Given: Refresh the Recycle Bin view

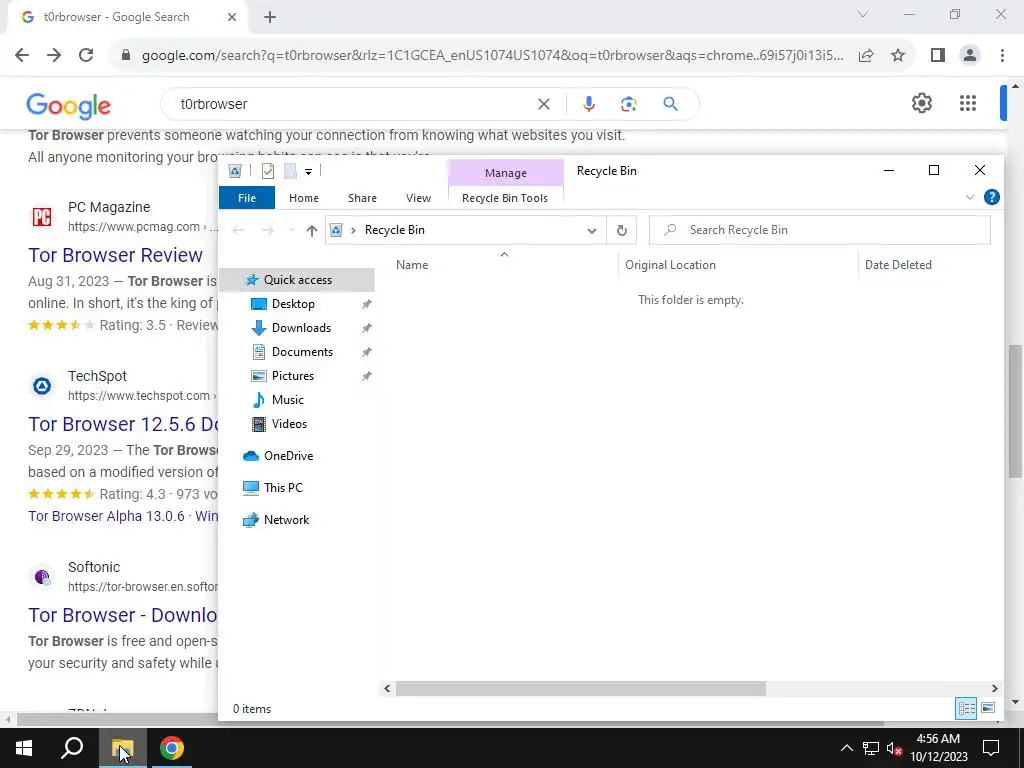Looking at the screenshot, I should point(622,230).
